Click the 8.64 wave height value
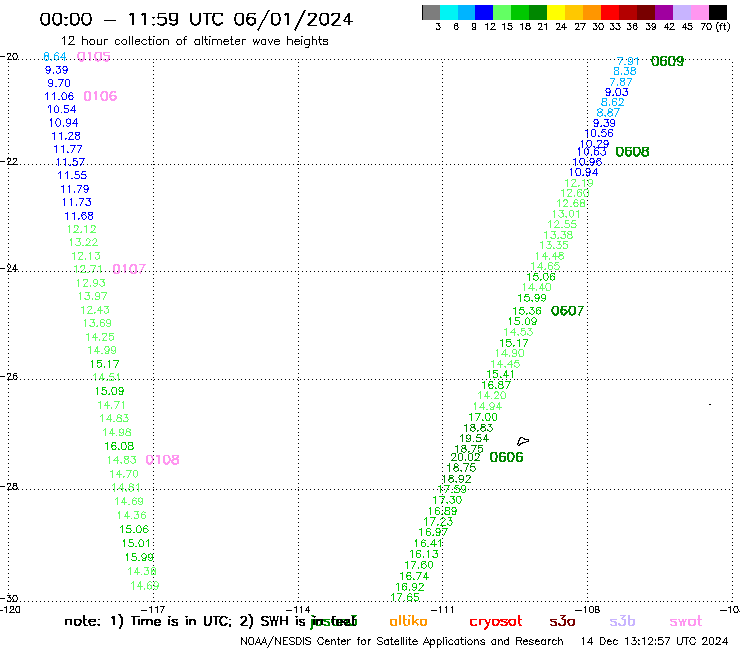 tap(55, 57)
